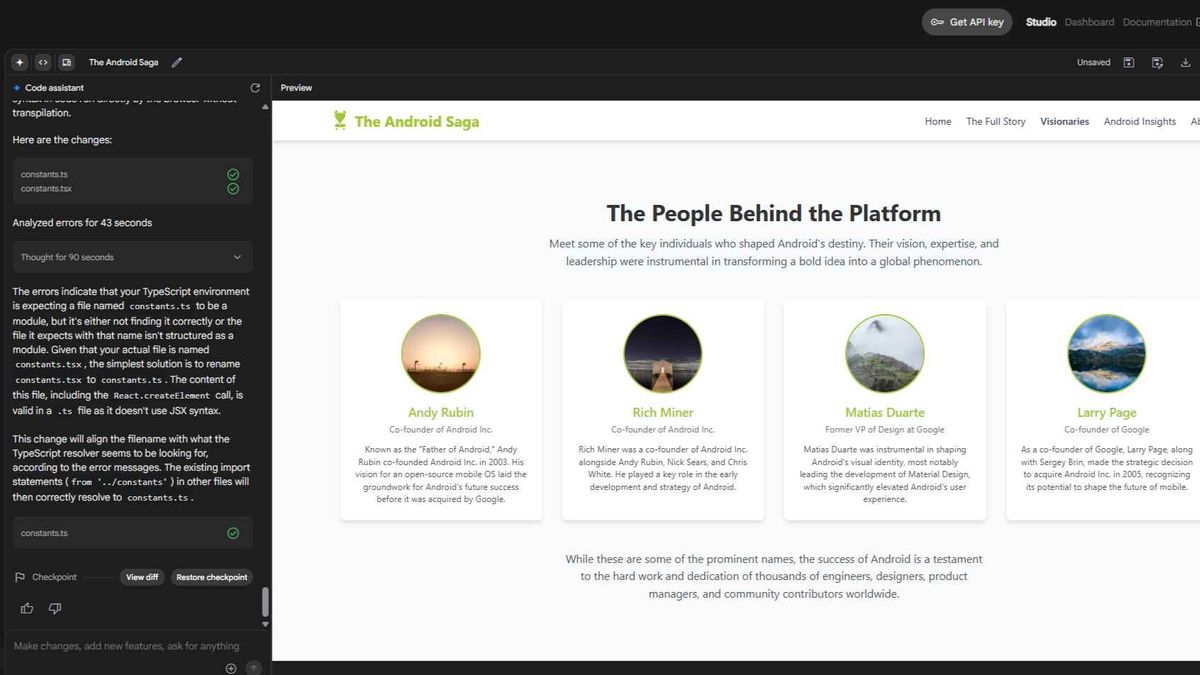This screenshot has width=1200, height=675.
Task: Click Android Insights navigation link
Action: coord(1140,121)
